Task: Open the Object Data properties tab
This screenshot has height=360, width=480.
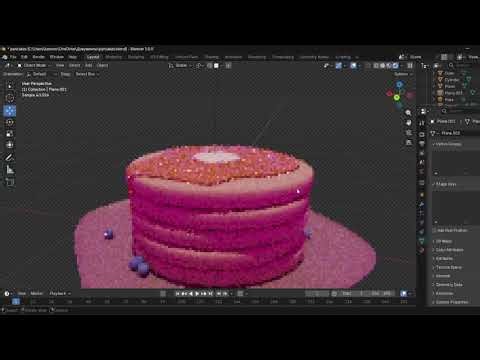Action: pyautogui.click(x=422, y=241)
